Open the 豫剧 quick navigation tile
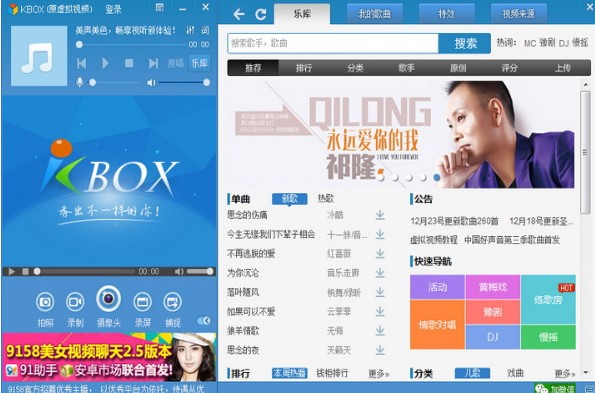Screen dimensions: 595x393 tap(493, 312)
